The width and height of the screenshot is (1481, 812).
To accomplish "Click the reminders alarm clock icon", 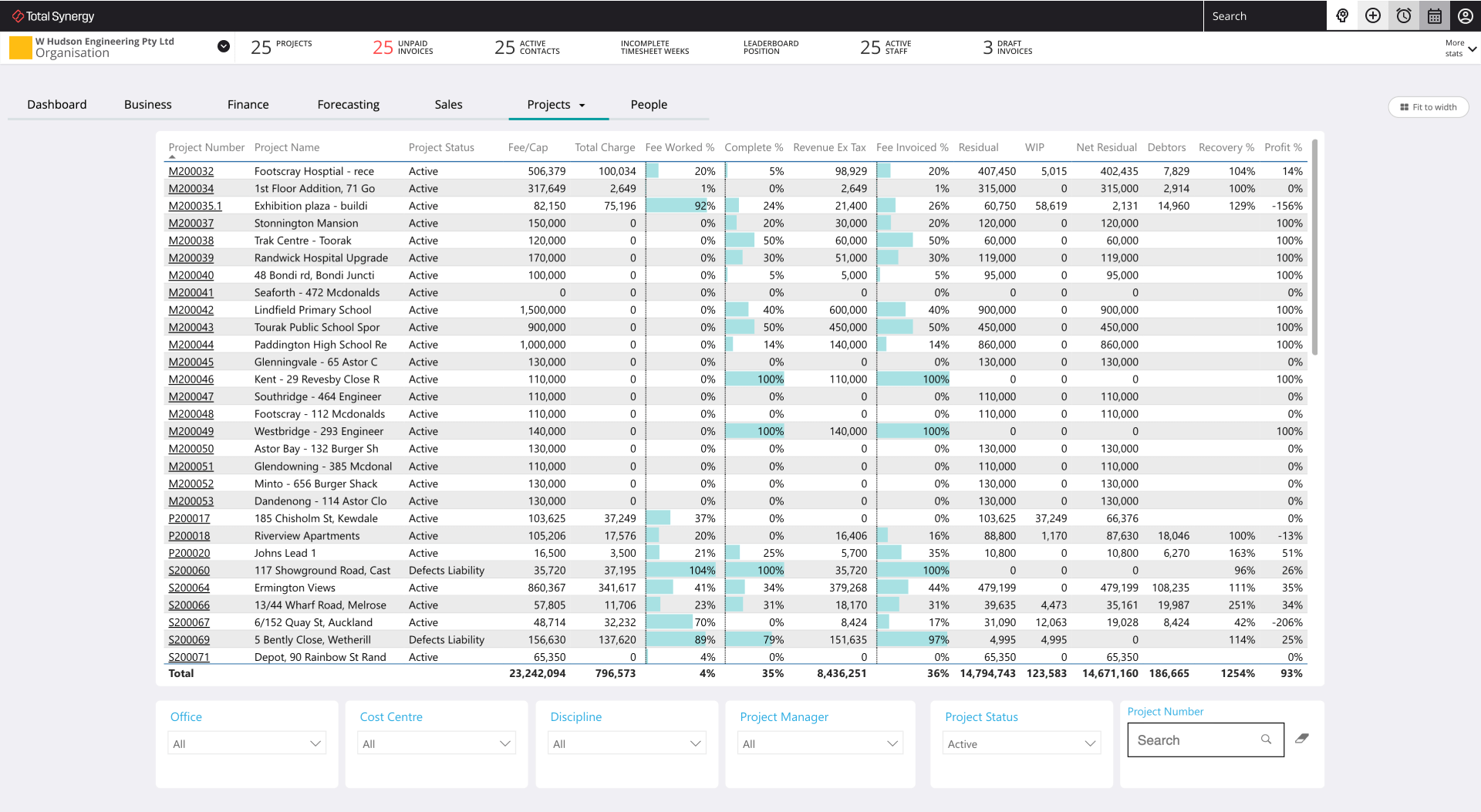I will [1402, 15].
